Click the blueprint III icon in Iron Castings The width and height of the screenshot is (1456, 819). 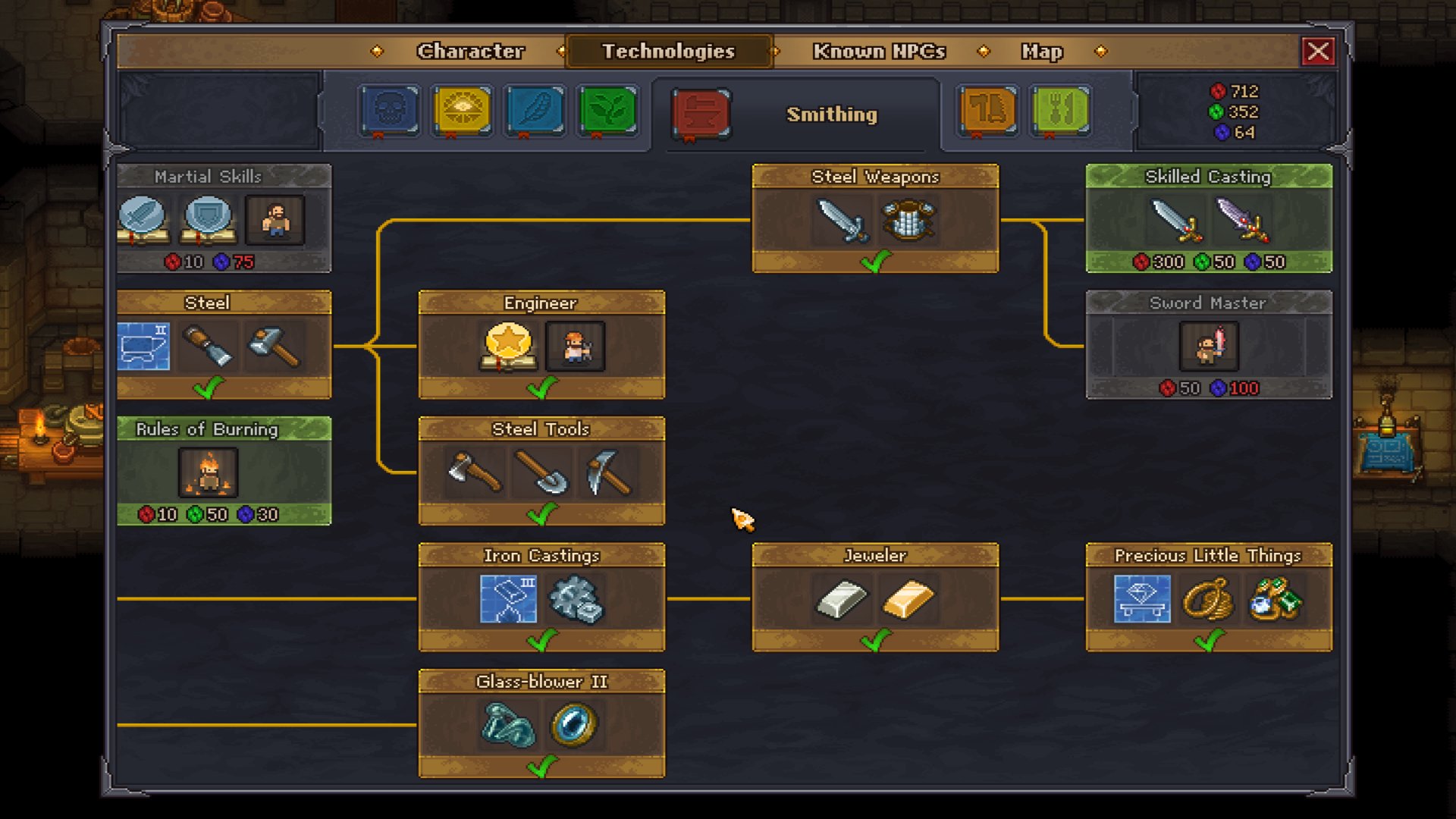point(508,598)
